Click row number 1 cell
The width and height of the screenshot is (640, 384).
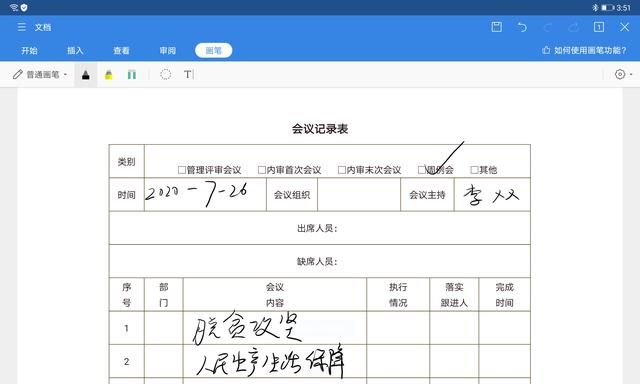(x=127, y=328)
